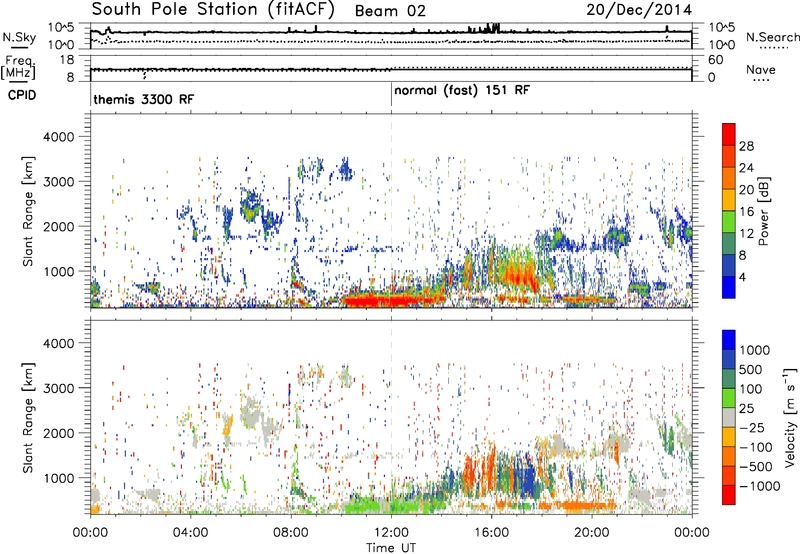Viewport: 800px width, 554px height.
Task: Click the 'Nave' legend label
Action: [x=761, y=69]
